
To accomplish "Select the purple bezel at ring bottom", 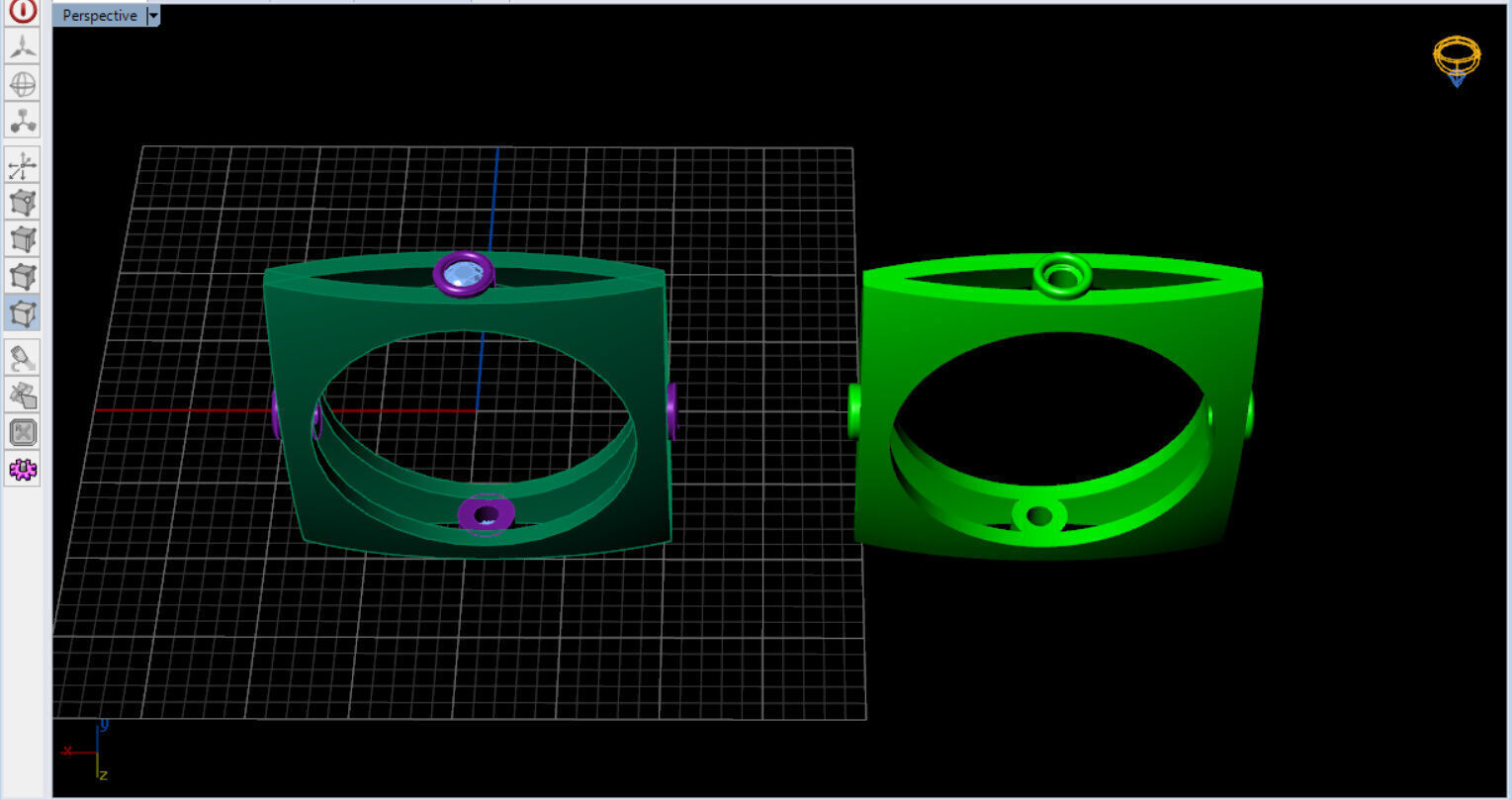I will pos(486,513).
